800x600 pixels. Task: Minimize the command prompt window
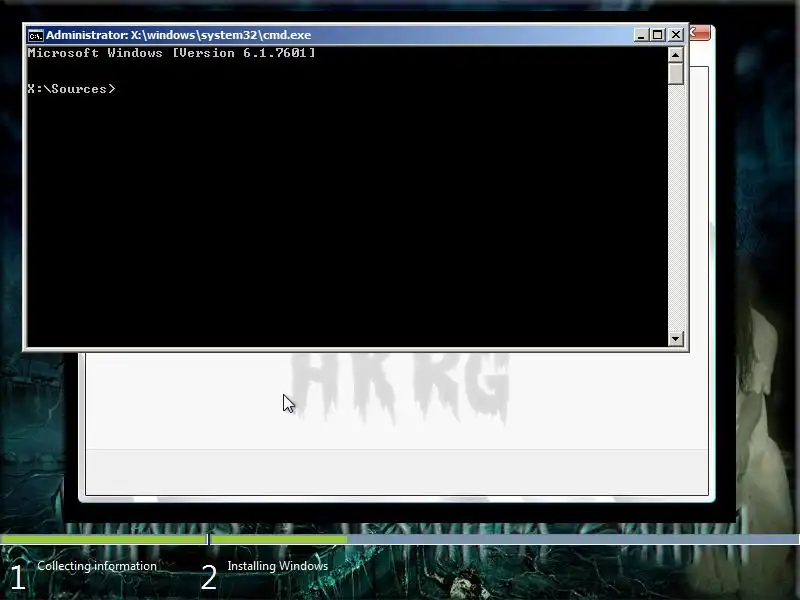click(641, 35)
